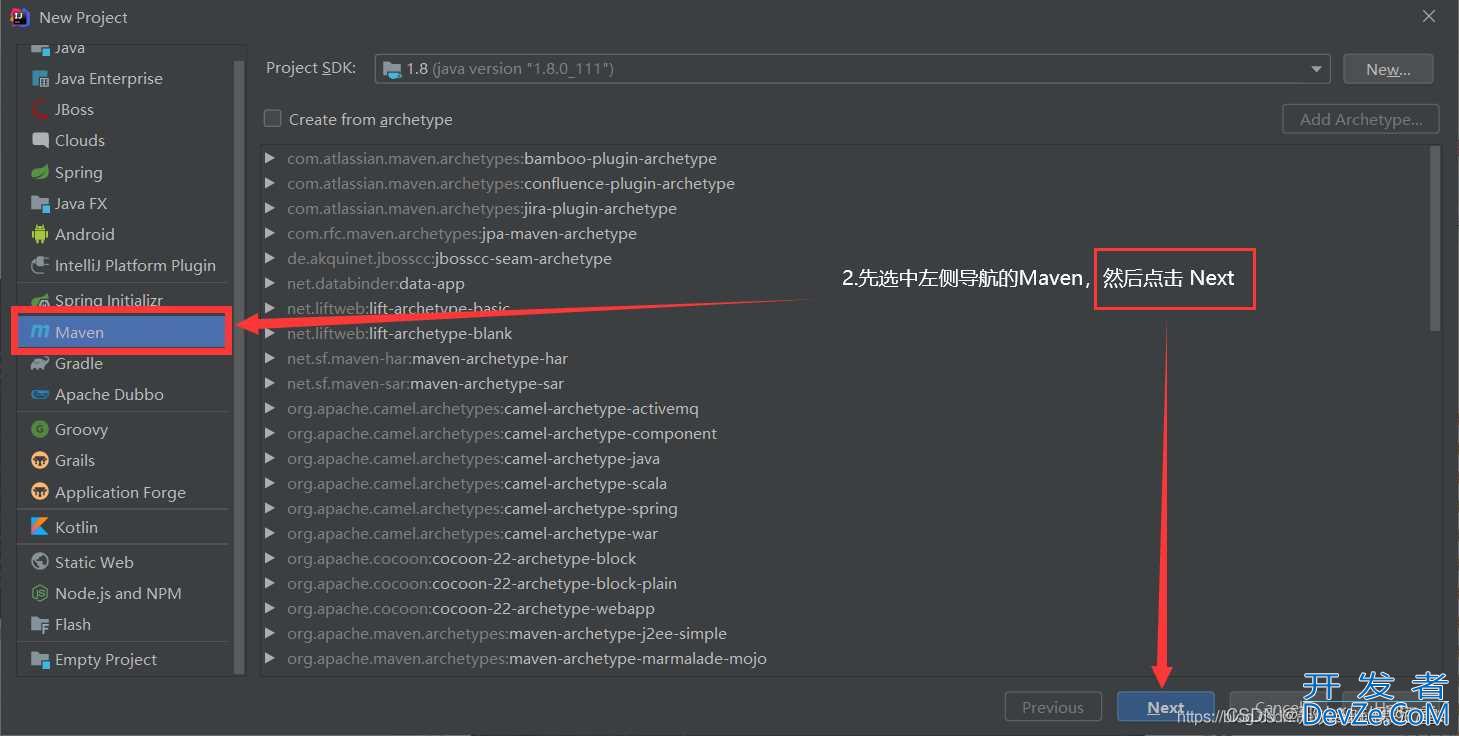Image resolution: width=1459 pixels, height=736 pixels.
Task: Click the project type sidebar scrollbar
Action: (239, 366)
